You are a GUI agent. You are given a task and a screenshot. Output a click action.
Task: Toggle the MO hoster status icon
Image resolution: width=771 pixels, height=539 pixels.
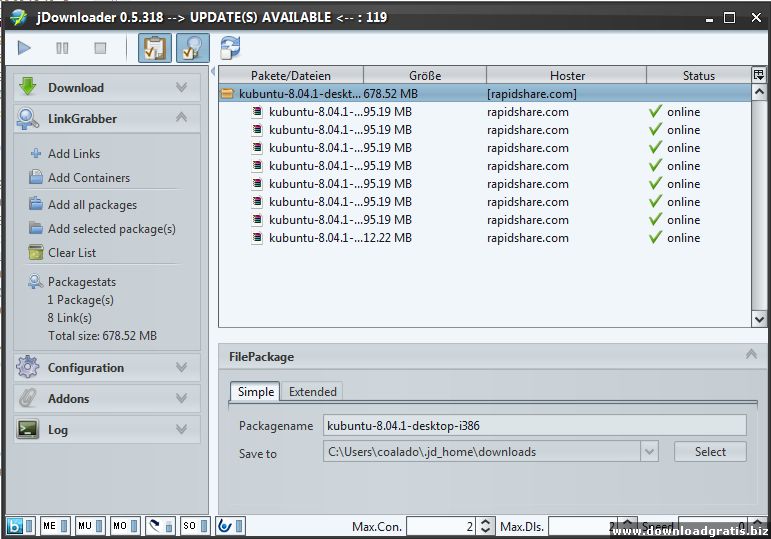(125, 526)
